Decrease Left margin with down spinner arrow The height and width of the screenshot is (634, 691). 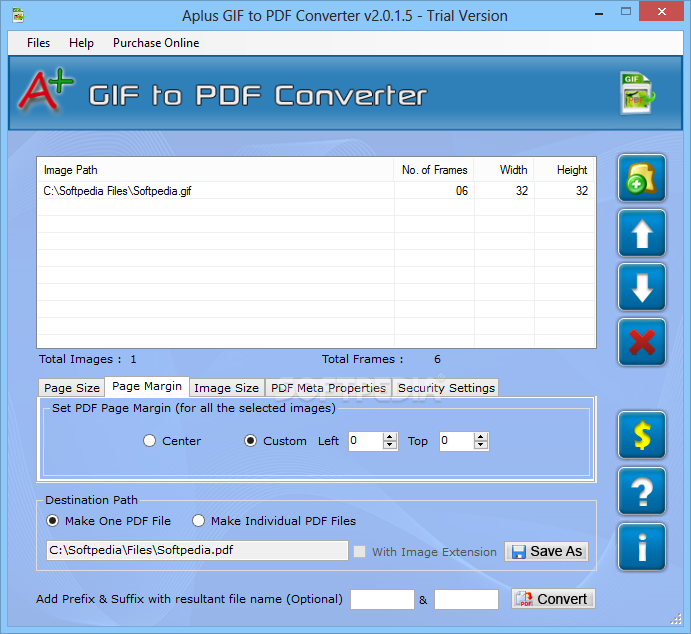[390, 445]
